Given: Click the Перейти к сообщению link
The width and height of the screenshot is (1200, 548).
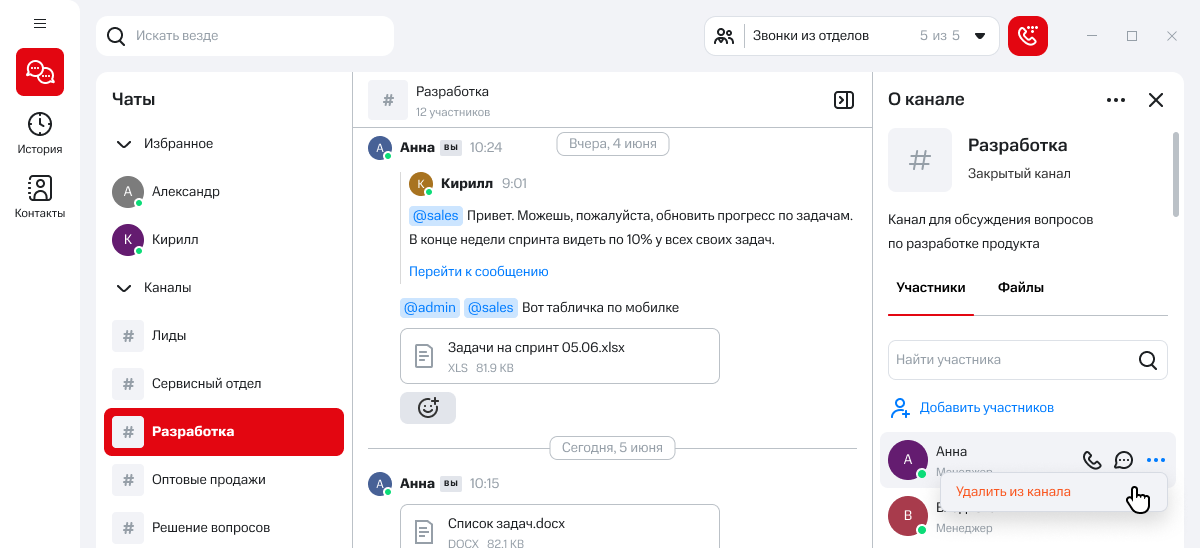Looking at the screenshot, I should point(478,272).
